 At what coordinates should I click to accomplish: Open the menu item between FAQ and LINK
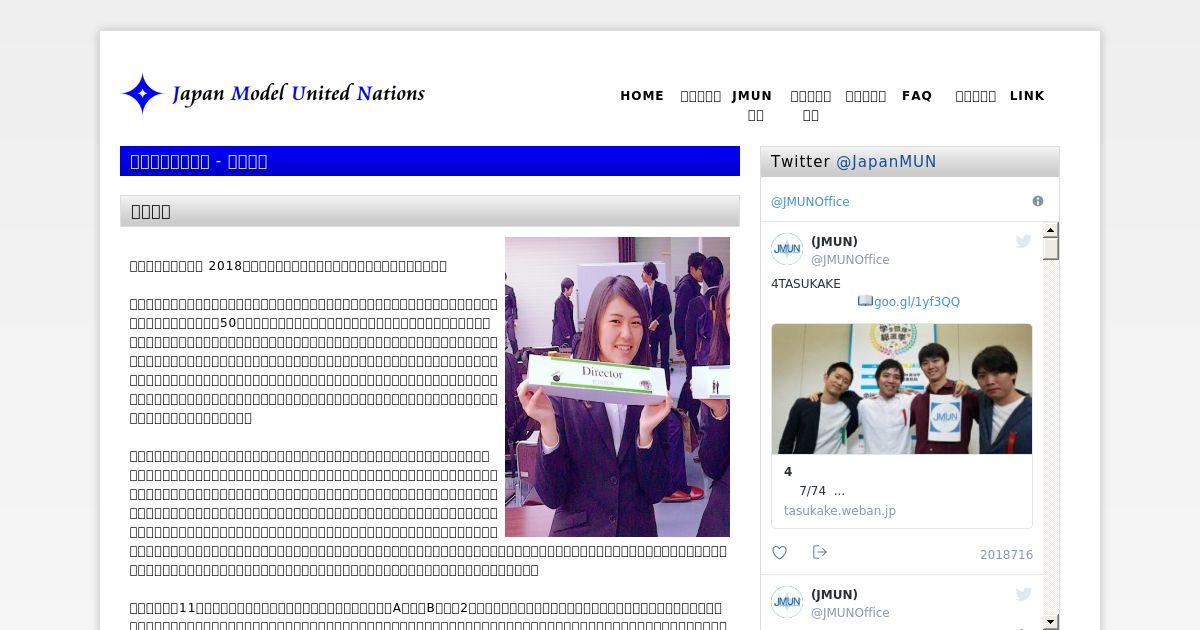pyautogui.click(x=976, y=96)
